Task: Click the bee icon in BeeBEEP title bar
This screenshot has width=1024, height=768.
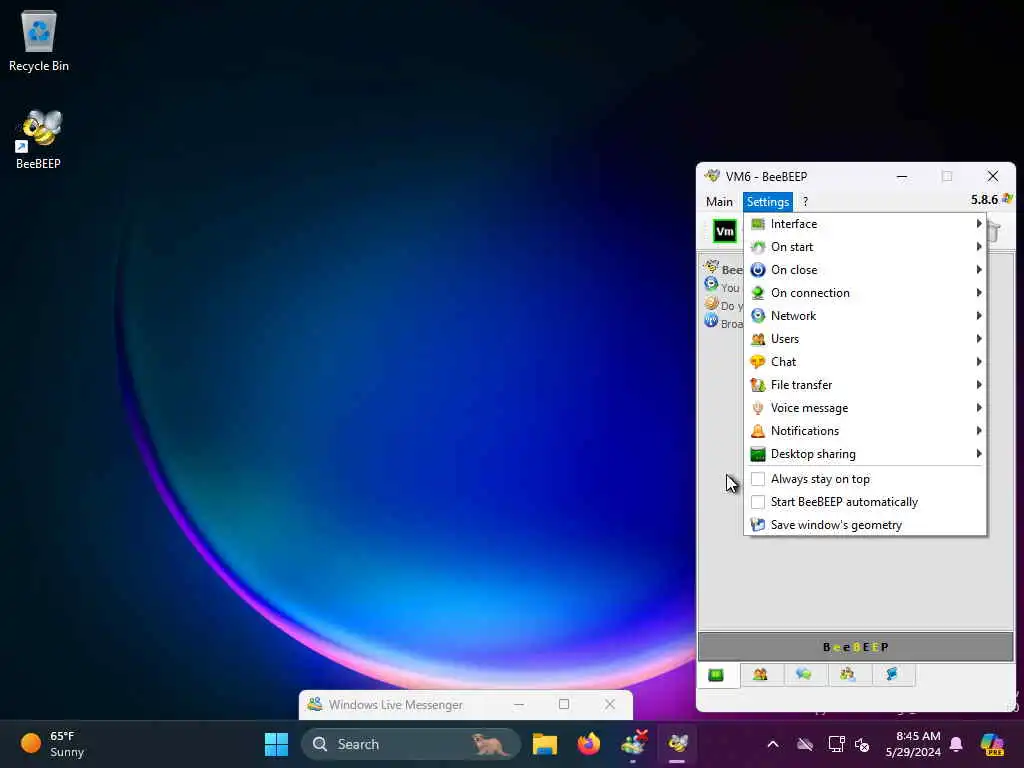Action: click(712, 176)
